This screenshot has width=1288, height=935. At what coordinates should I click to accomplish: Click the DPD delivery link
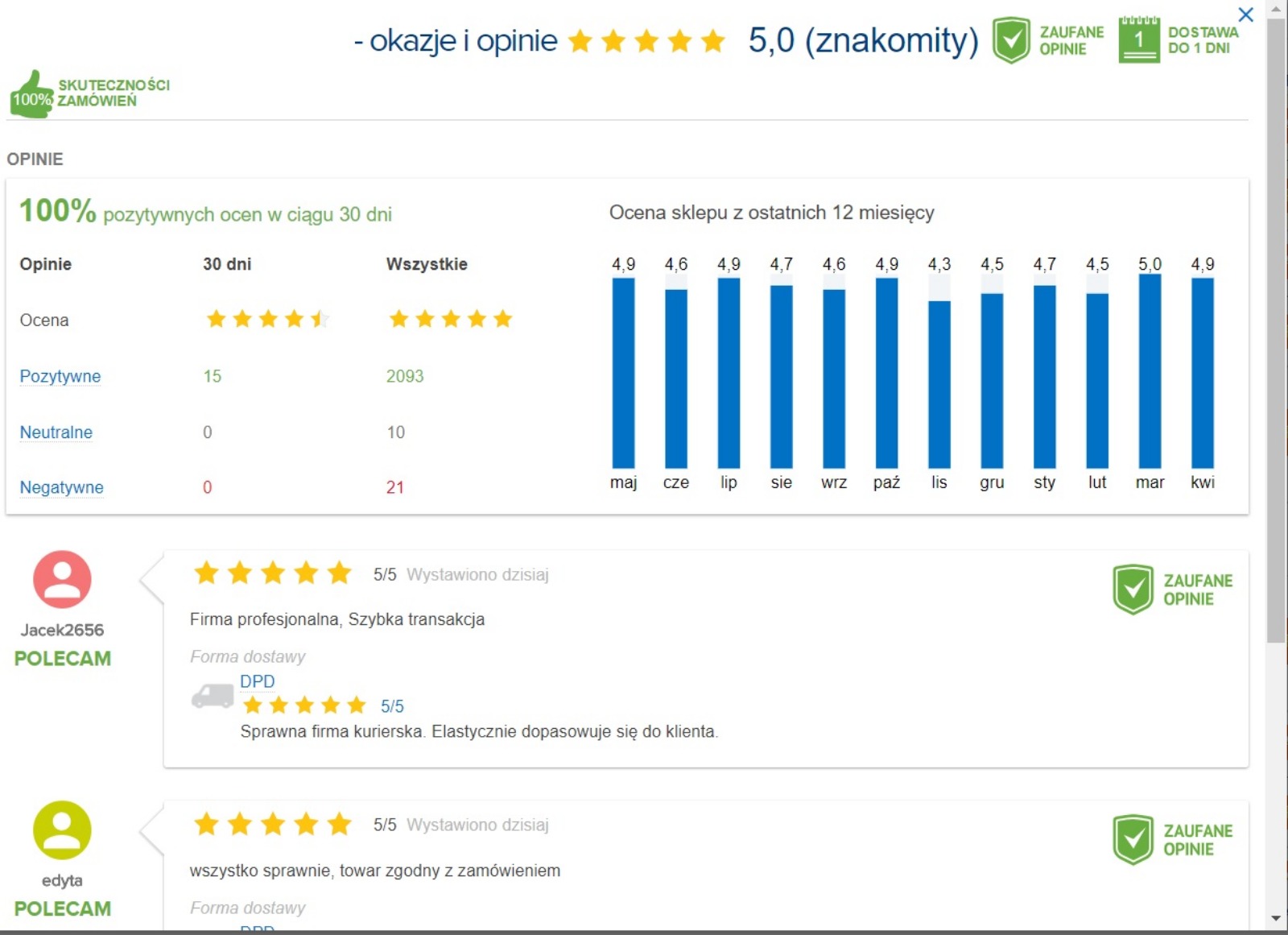[x=258, y=681]
